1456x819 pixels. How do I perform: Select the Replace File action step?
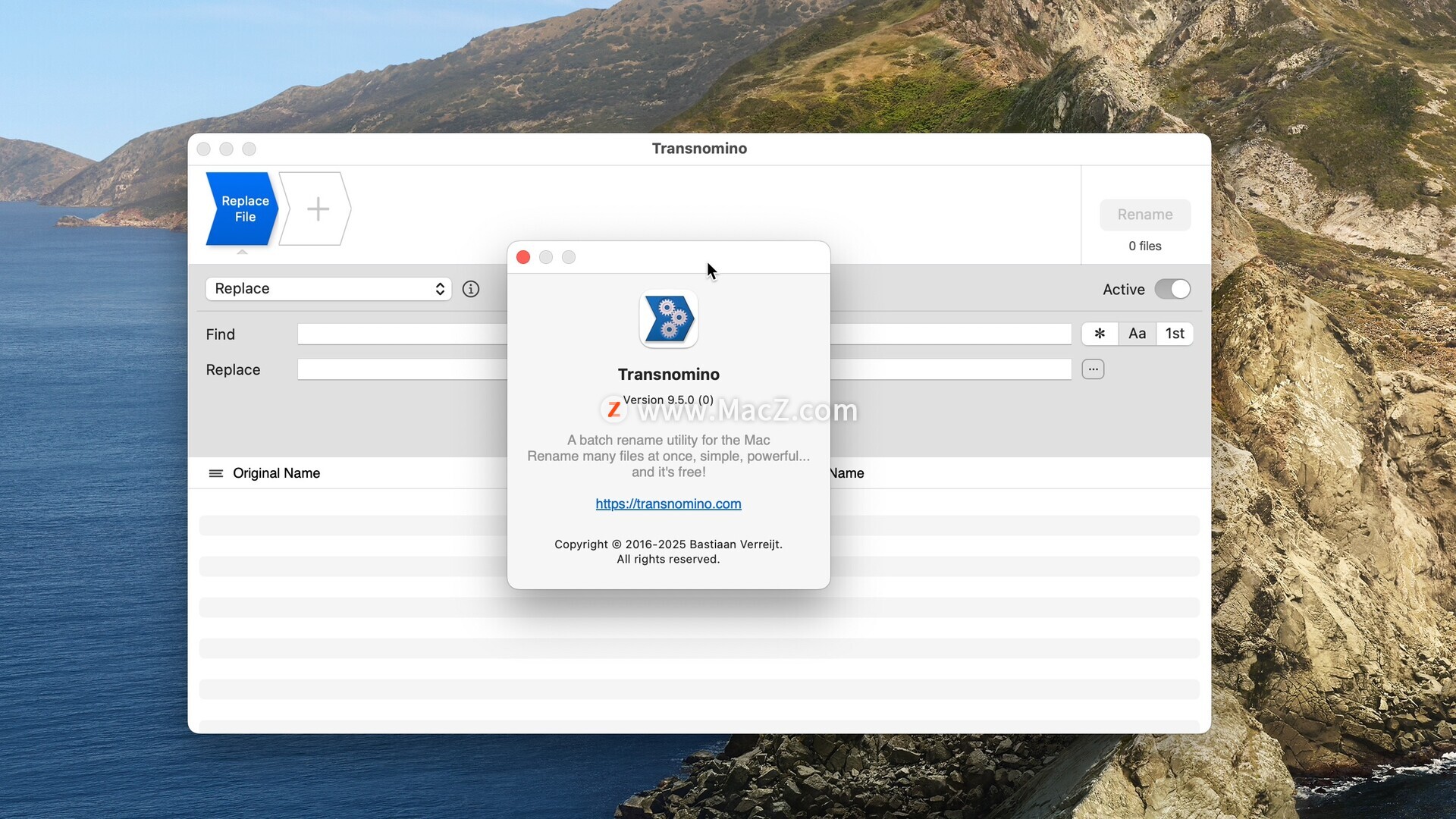point(242,209)
